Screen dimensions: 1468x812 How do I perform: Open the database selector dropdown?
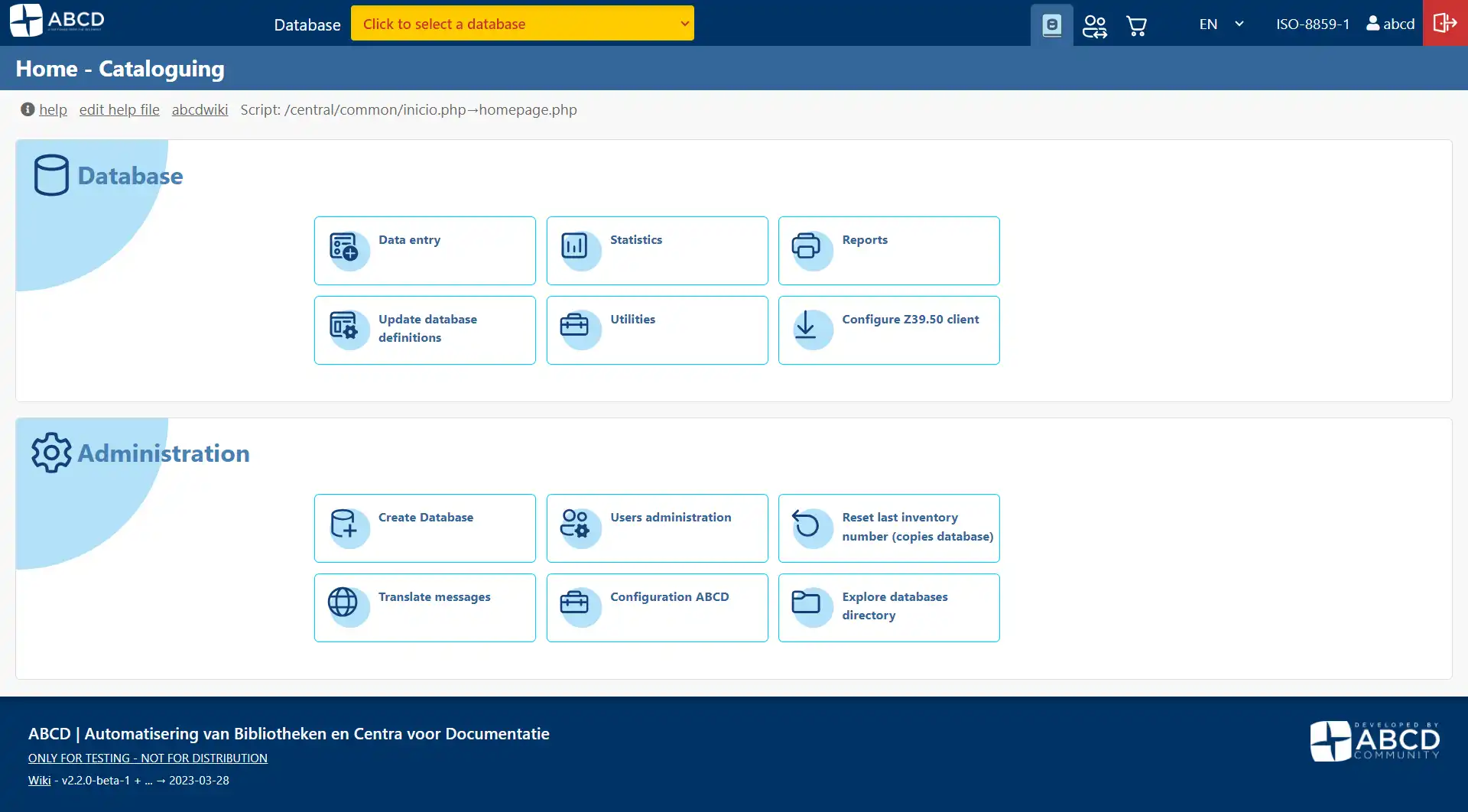point(522,24)
